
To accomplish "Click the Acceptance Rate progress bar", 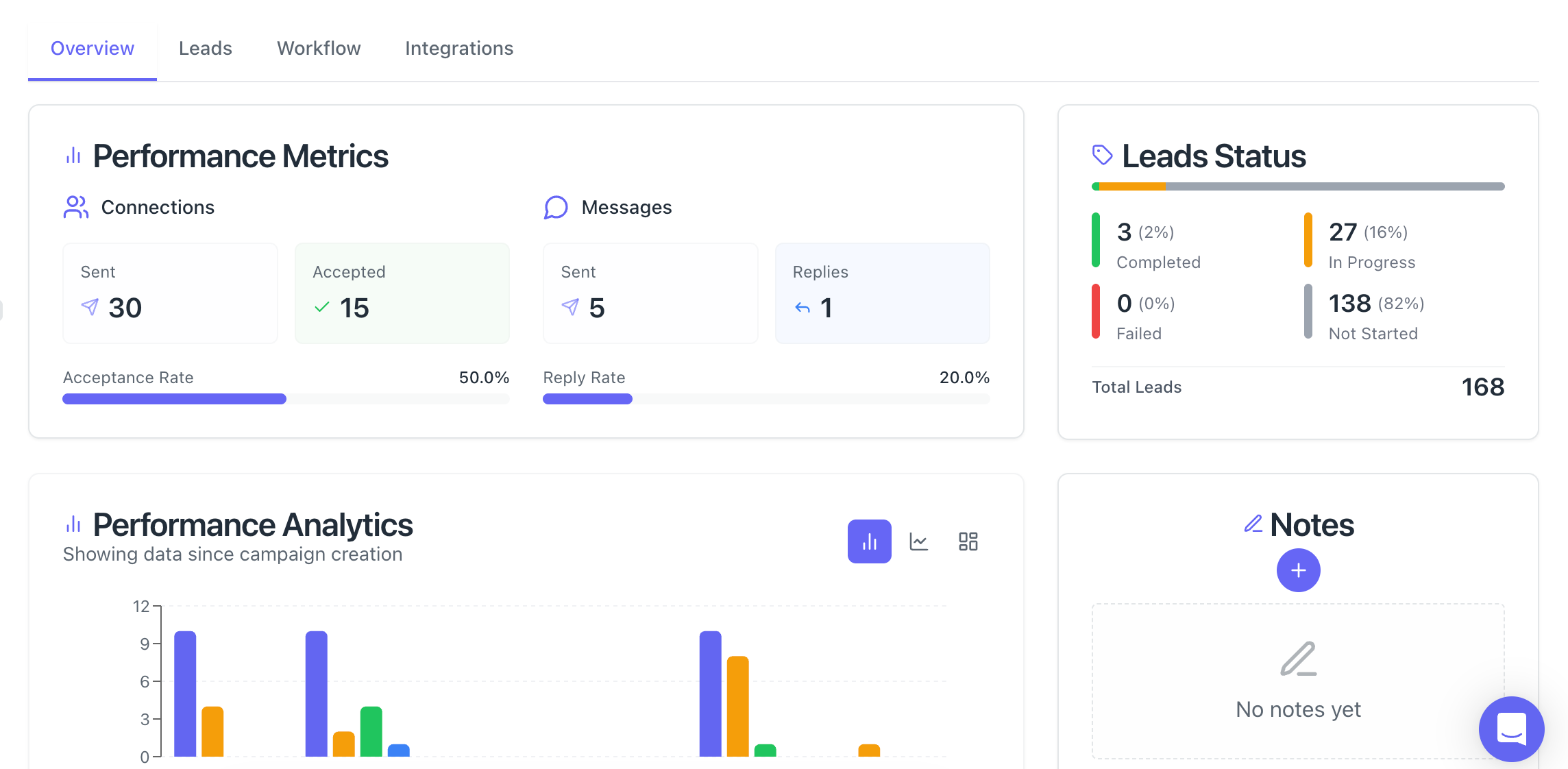I will pyautogui.click(x=286, y=399).
